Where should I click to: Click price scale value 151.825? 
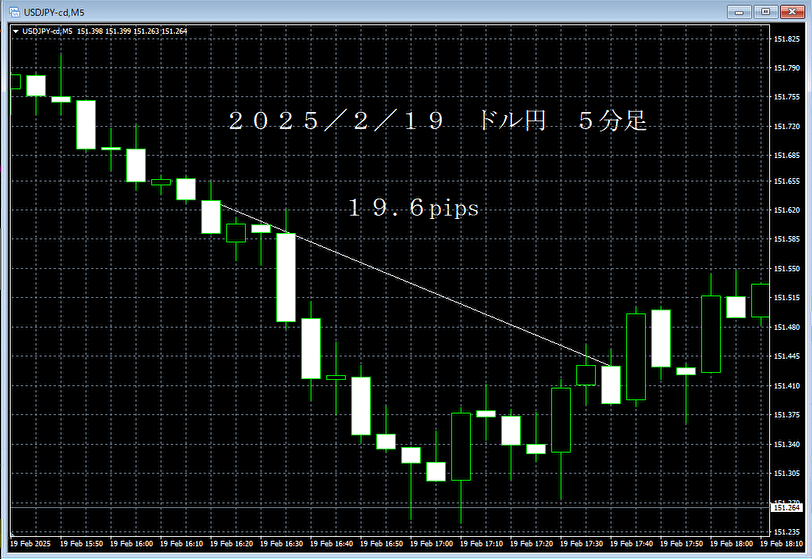click(787, 39)
